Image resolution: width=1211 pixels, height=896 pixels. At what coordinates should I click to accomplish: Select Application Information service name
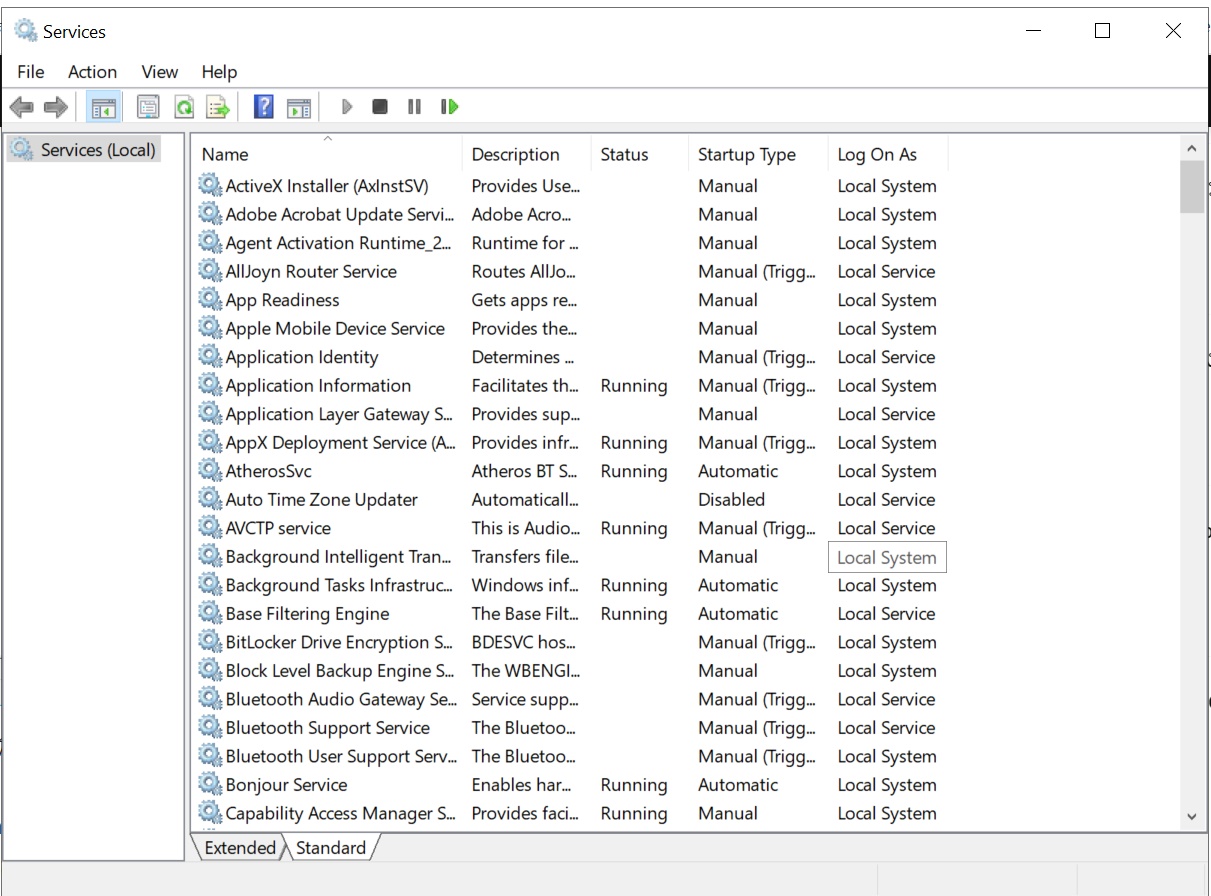318,385
